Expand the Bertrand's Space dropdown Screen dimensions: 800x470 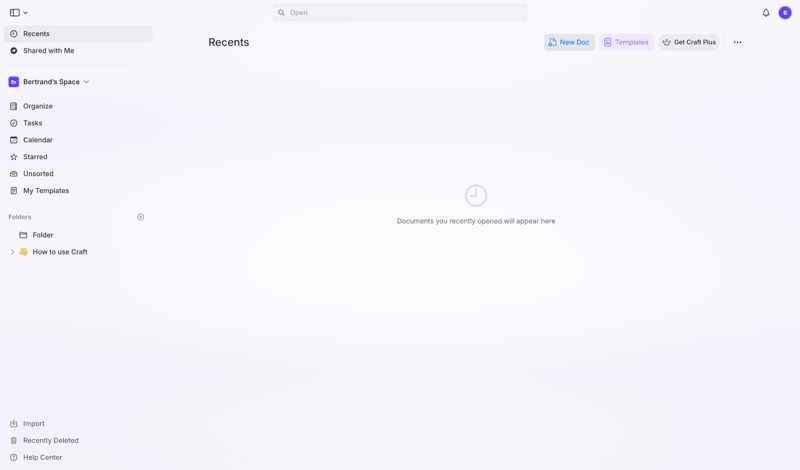(x=86, y=82)
